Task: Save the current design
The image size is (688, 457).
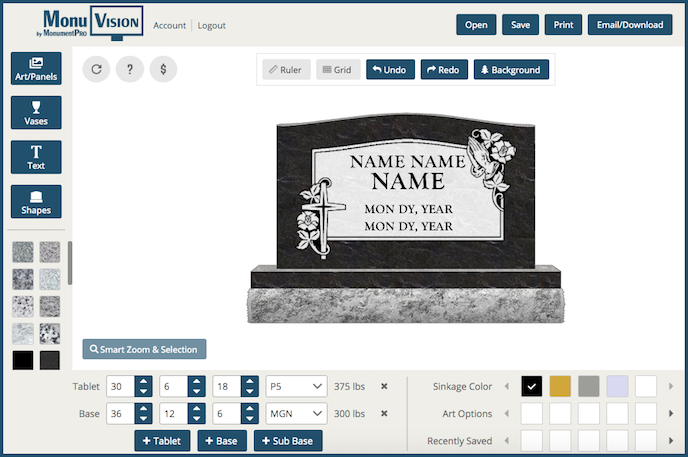Action: click(x=520, y=25)
